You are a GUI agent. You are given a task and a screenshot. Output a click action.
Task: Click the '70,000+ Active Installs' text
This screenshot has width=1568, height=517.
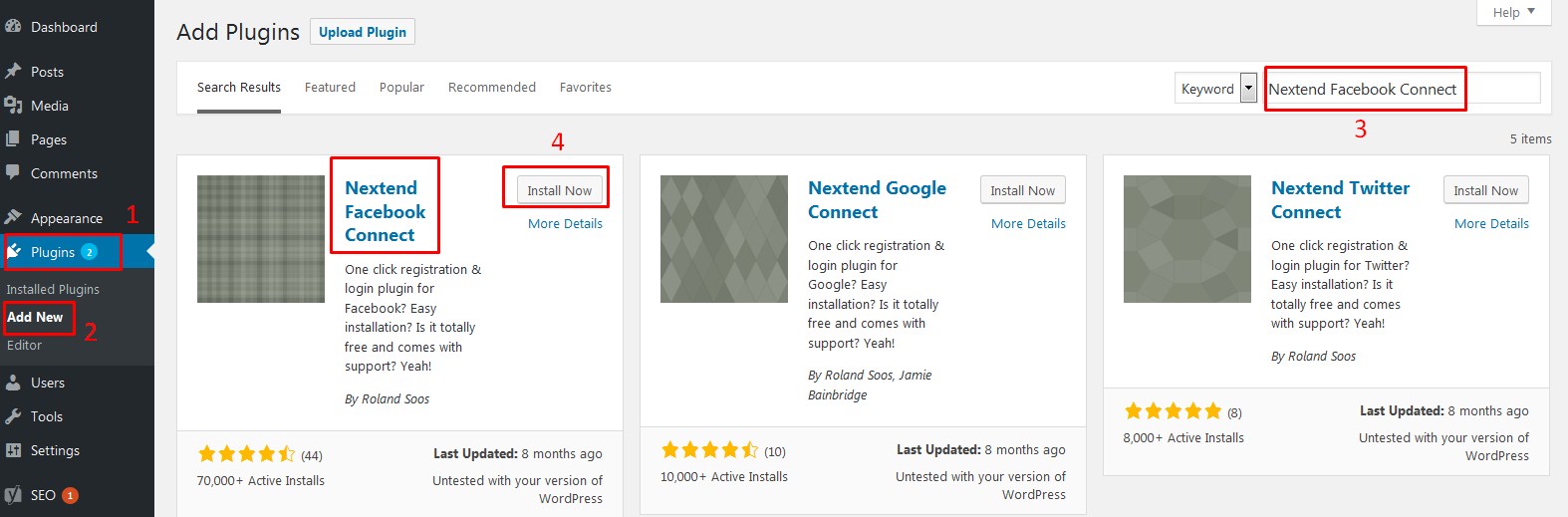coord(261,480)
